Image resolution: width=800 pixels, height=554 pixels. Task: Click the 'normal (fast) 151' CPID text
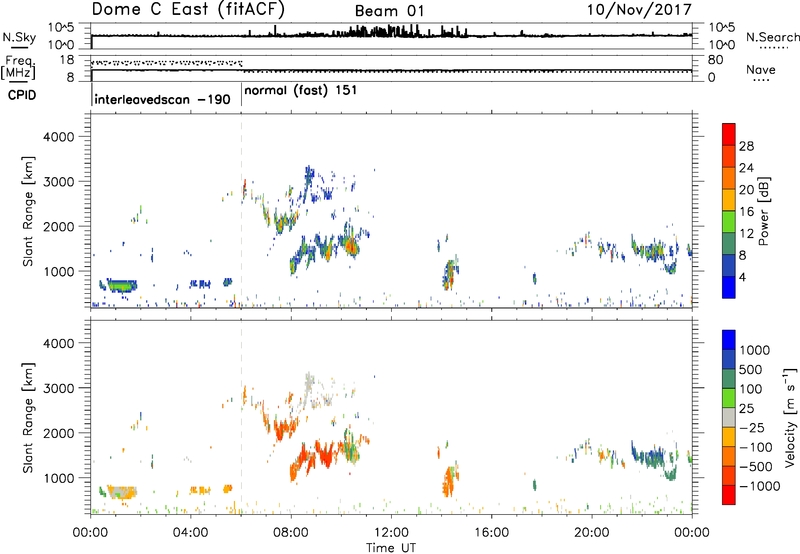pyautogui.click(x=301, y=91)
